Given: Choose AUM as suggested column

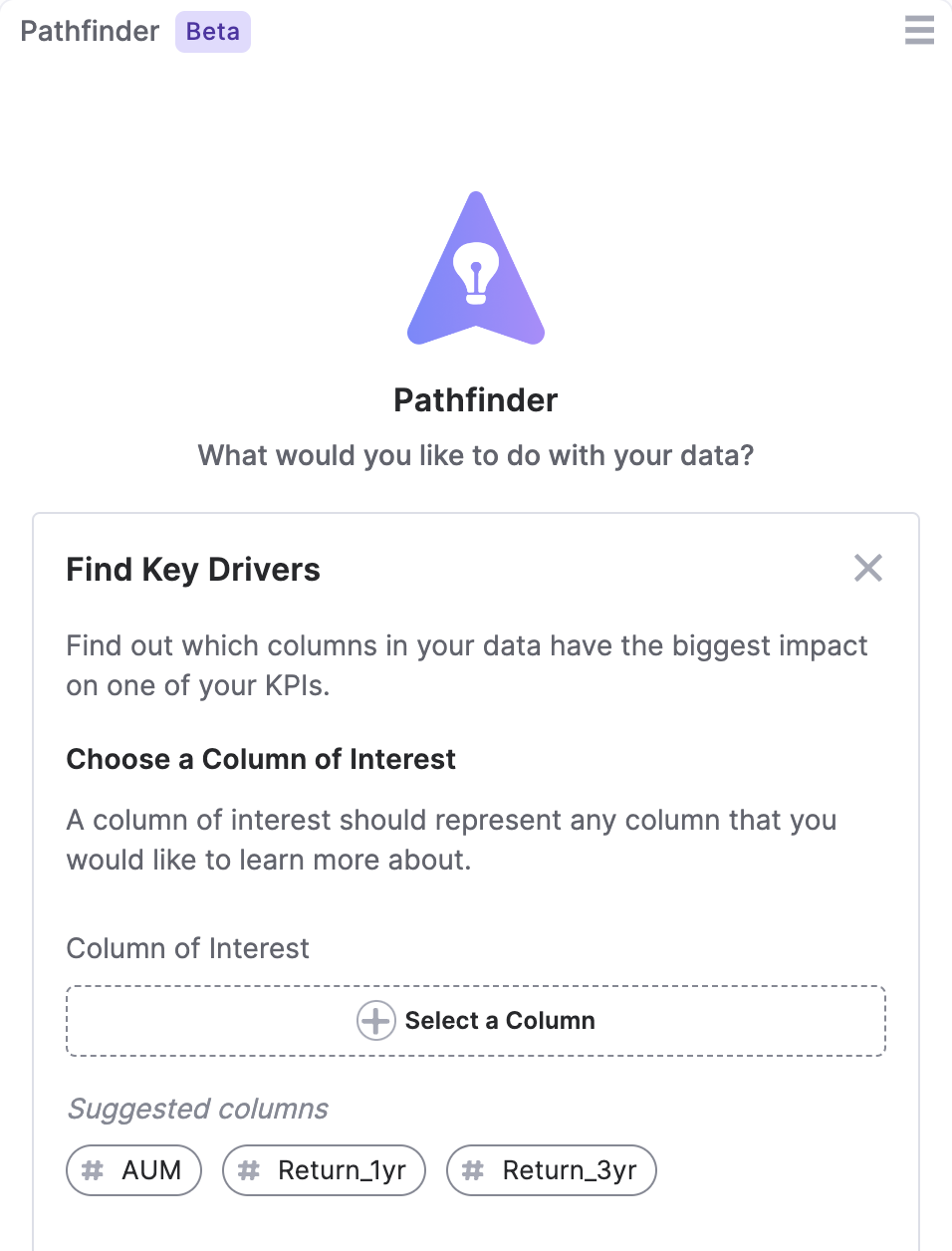Looking at the screenshot, I should point(134,1170).
